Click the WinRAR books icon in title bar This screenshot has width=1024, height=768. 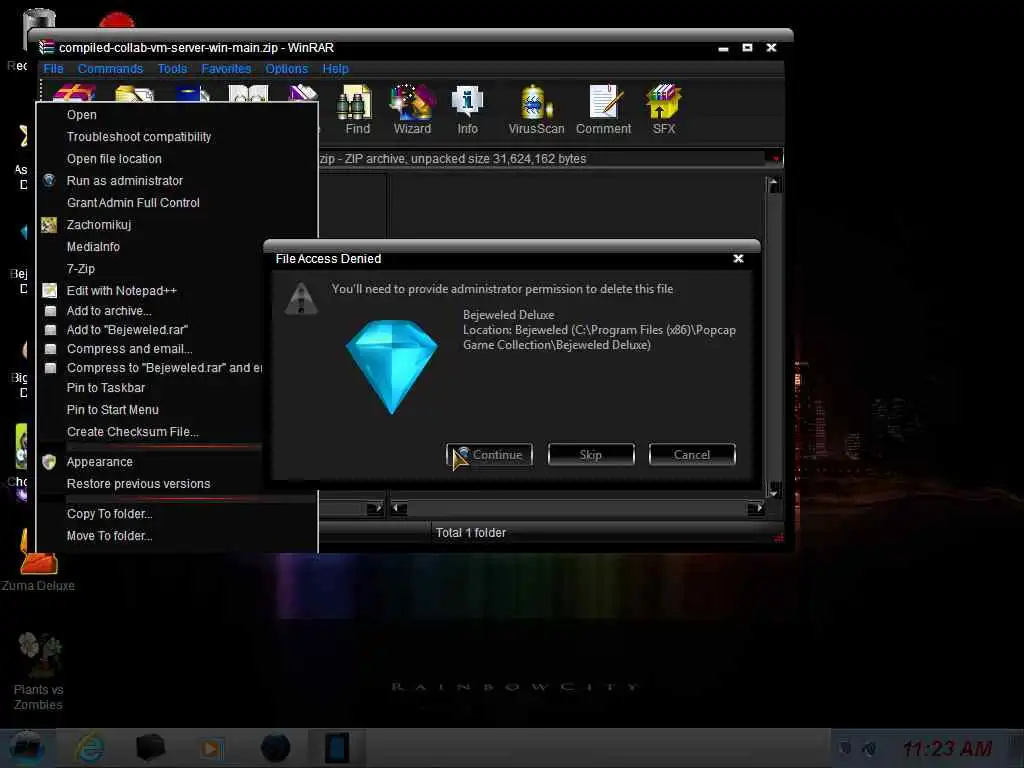[x=46, y=48]
